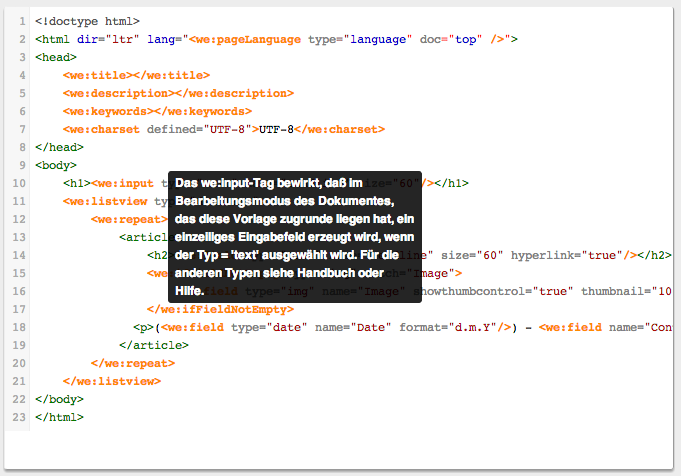Click the opening body tag

55,165
